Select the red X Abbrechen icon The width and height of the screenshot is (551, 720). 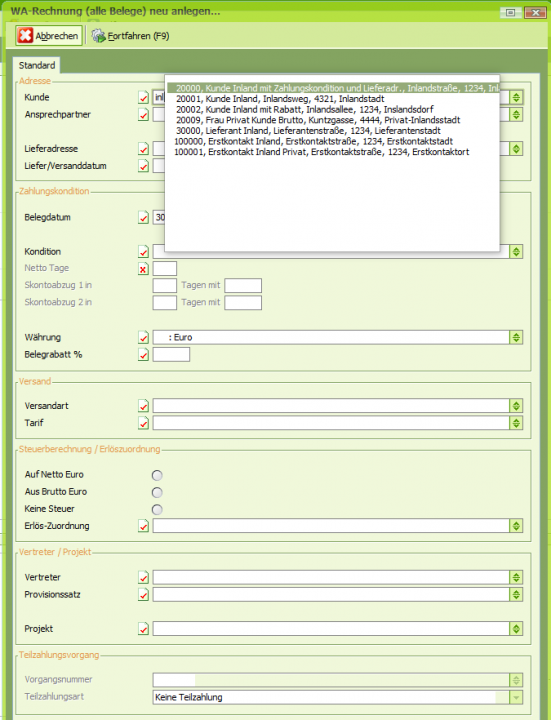(x=25, y=35)
